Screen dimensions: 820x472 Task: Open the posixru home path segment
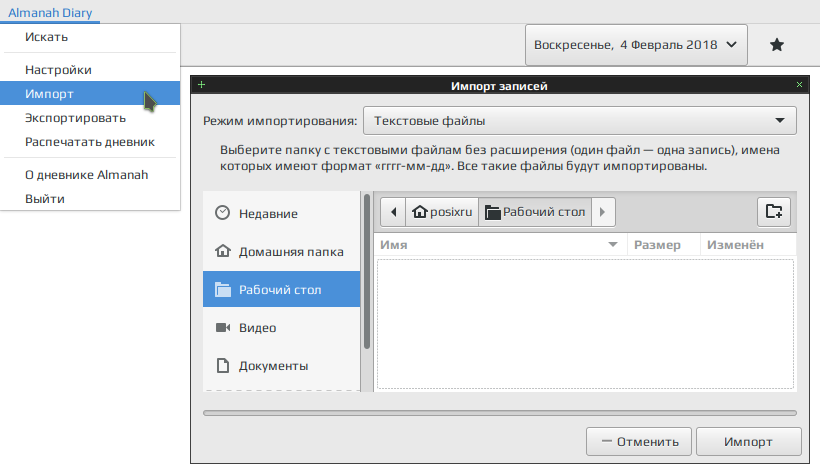pos(442,212)
